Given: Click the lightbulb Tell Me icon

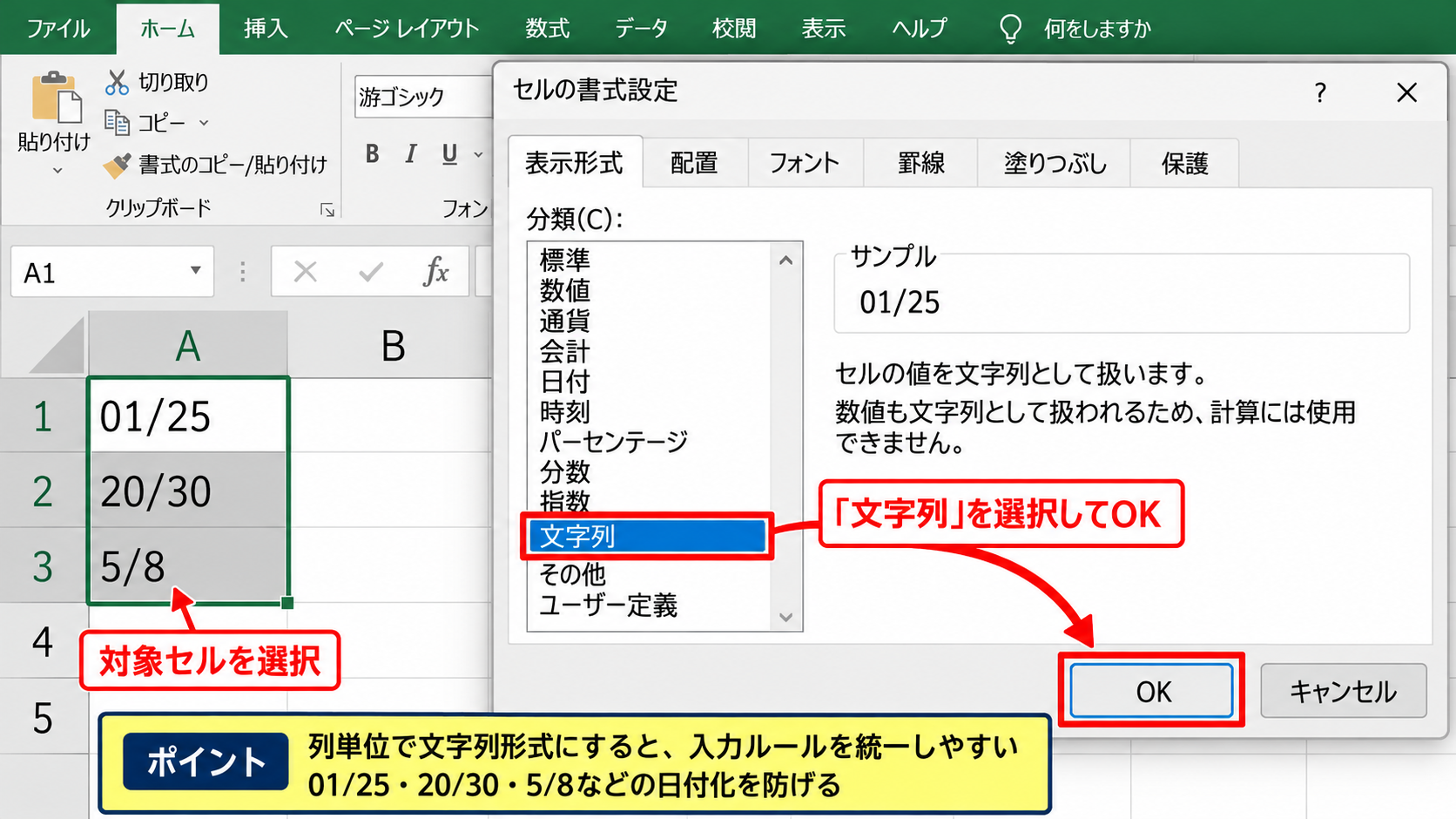Looking at the screenshot, I should [1010, 29].
